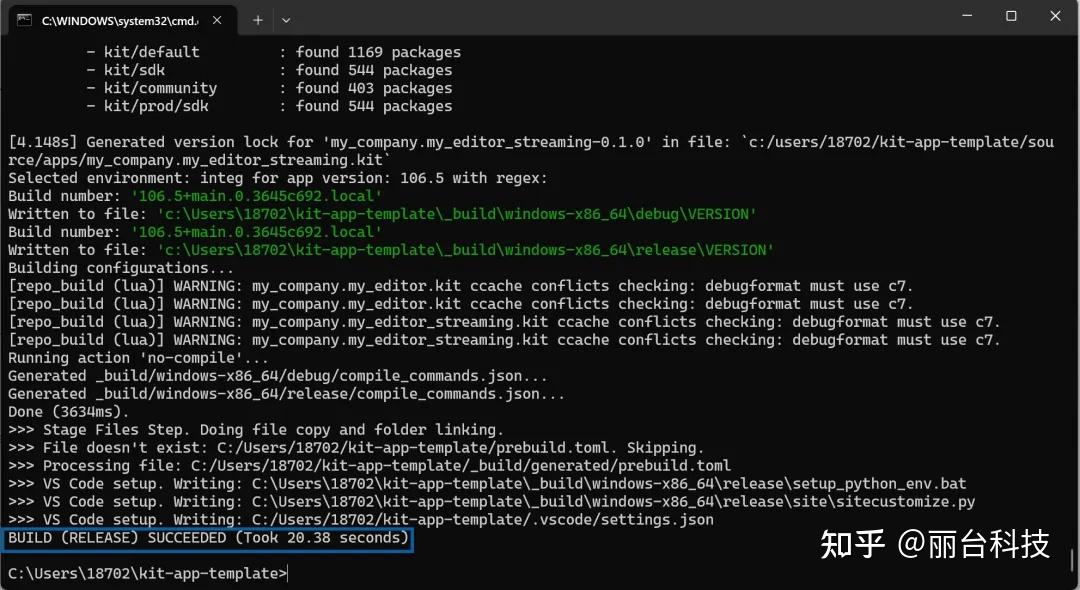Open a new terminal tab
Screen dimensions: 1080x590
coord(257,19)
